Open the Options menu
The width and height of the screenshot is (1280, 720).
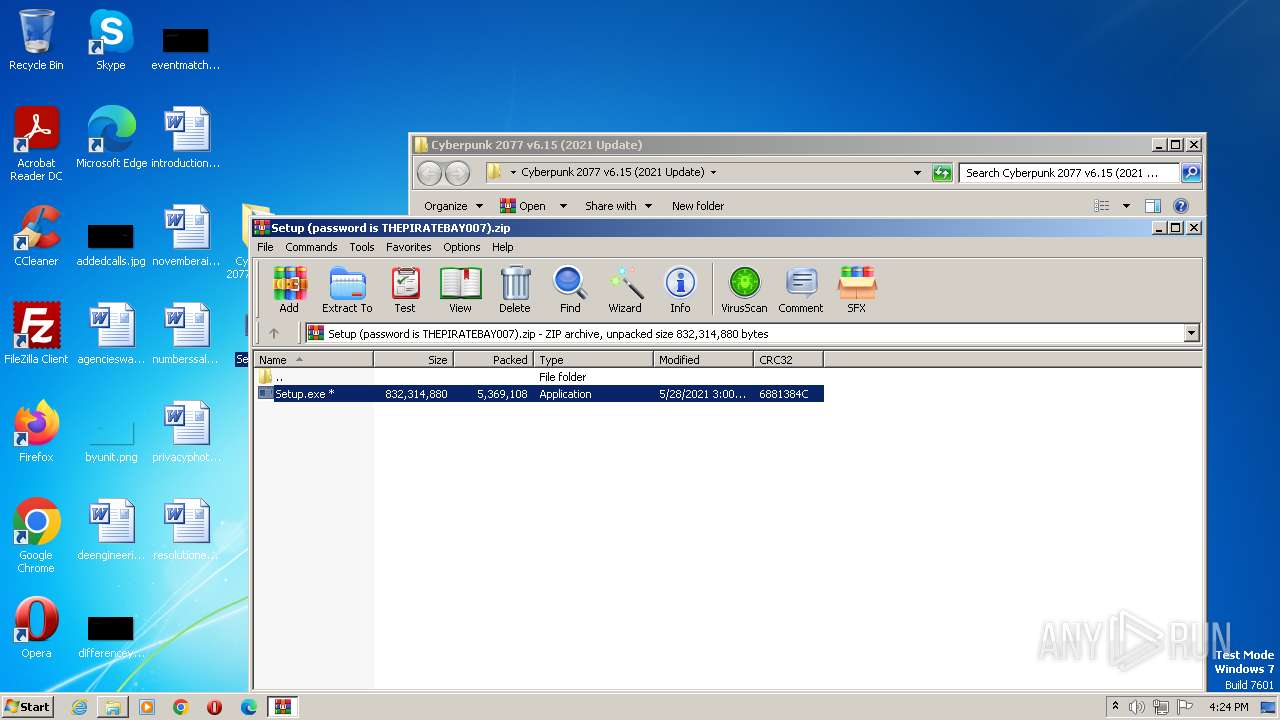coord(462,247)
